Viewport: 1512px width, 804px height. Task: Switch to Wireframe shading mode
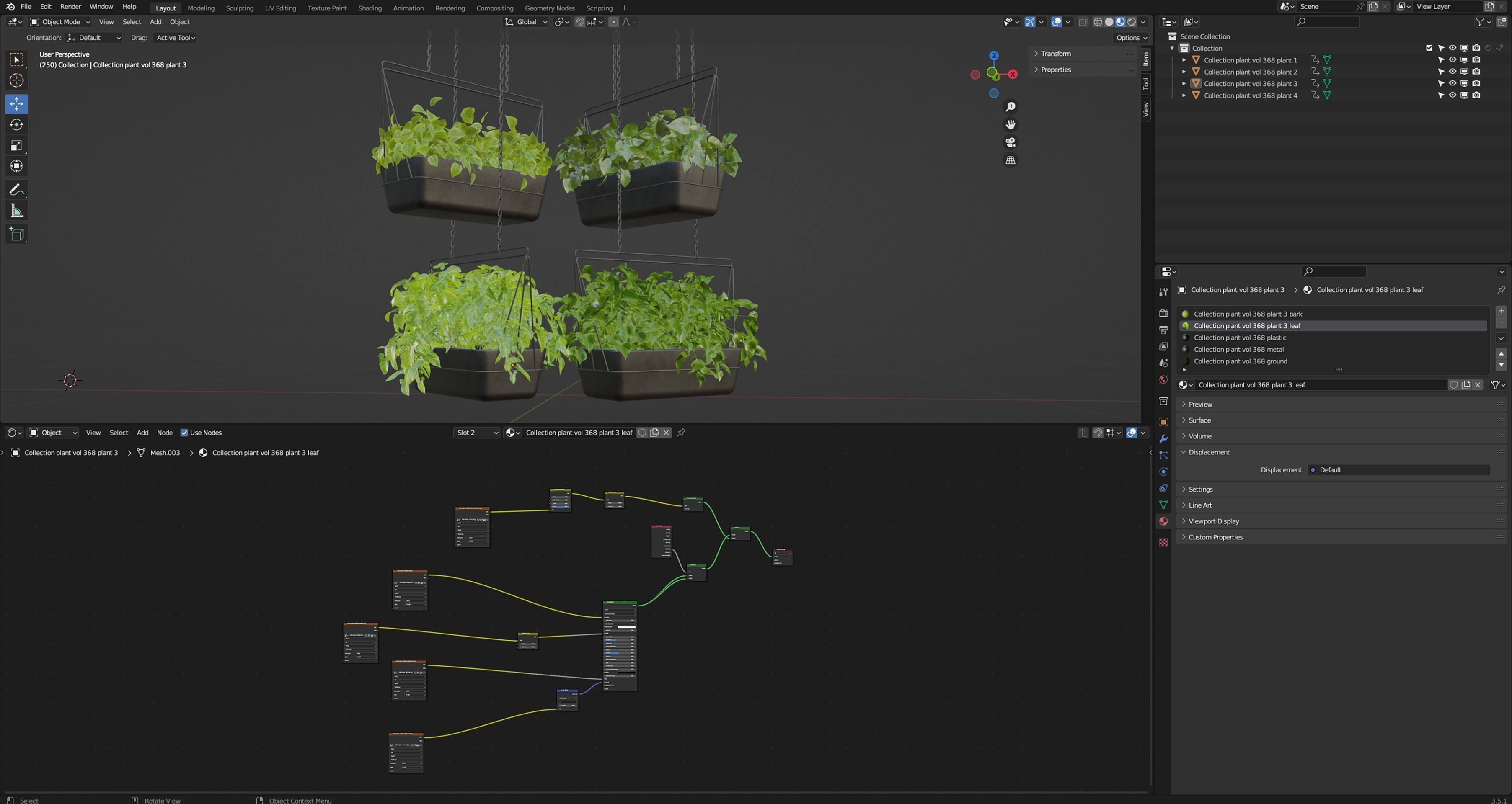pos(1098,22)
